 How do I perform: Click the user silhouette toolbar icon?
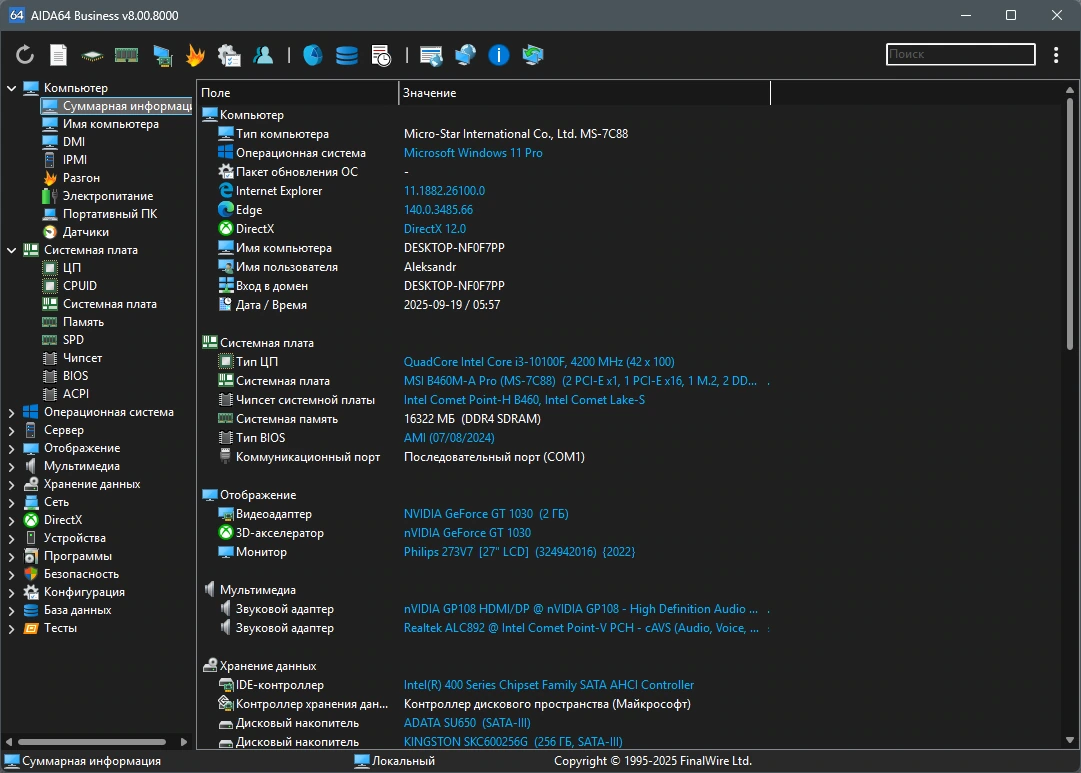[263, 54]
